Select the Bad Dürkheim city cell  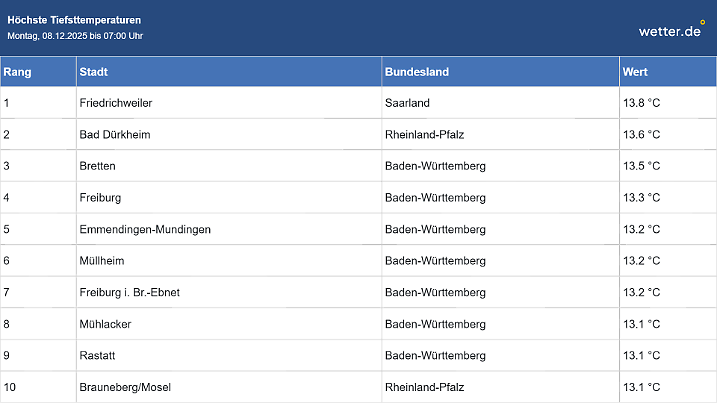point(115,135)
